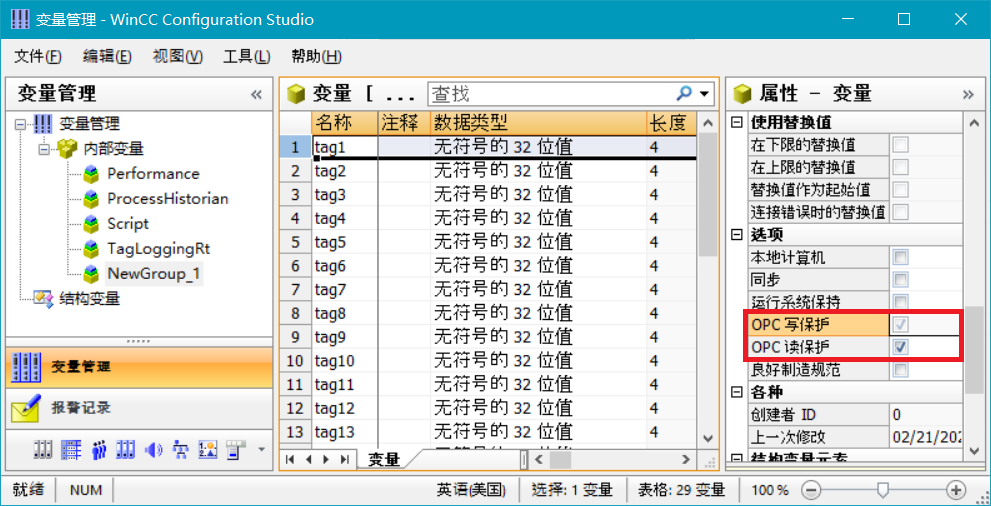Screen dimensions: 991x506
Task: Collapse the 内部变量 tree node
Action: tap(44, 149)
